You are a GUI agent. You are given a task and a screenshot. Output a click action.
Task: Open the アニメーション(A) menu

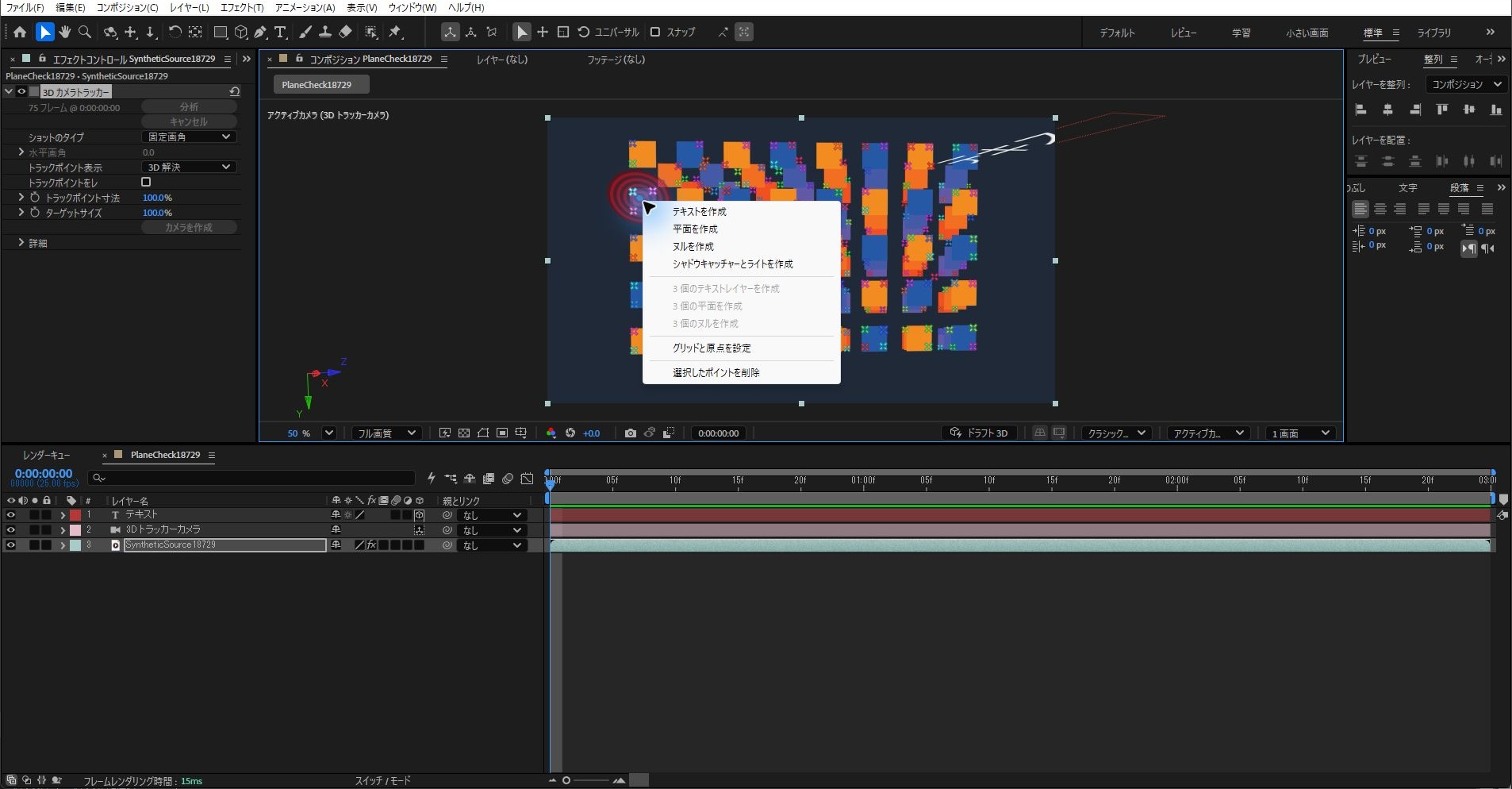[305, 7]
